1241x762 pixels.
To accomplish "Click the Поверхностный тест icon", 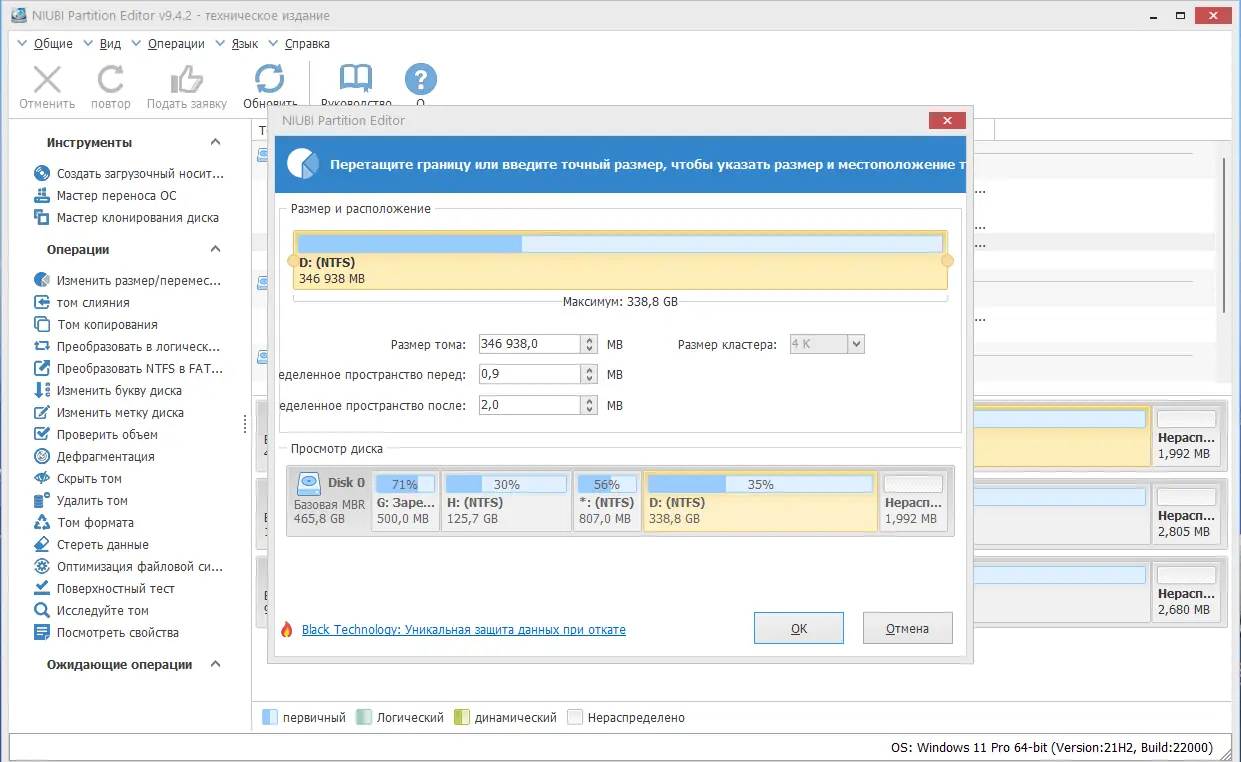I will pos(42,589).
